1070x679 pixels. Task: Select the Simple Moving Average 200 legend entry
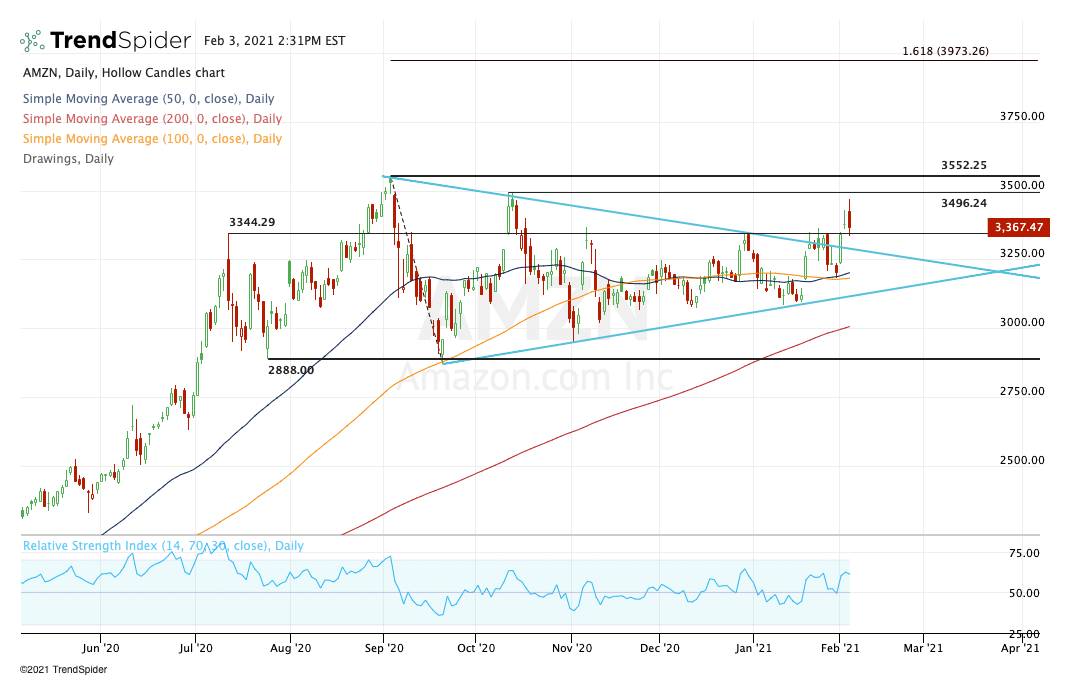tap(152, 119)
